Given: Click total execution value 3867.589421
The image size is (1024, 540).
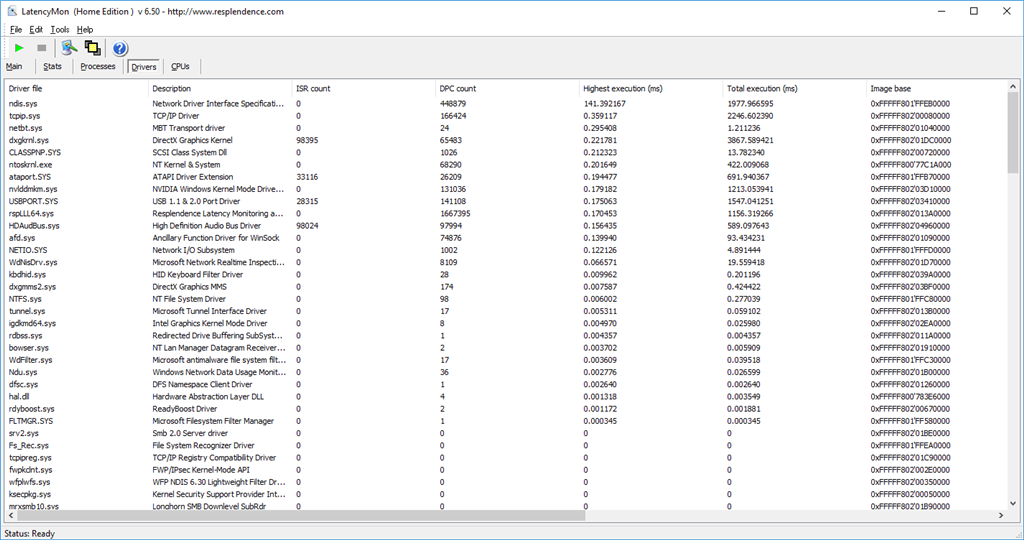Looking at the screenshot, I should [750, 140].
